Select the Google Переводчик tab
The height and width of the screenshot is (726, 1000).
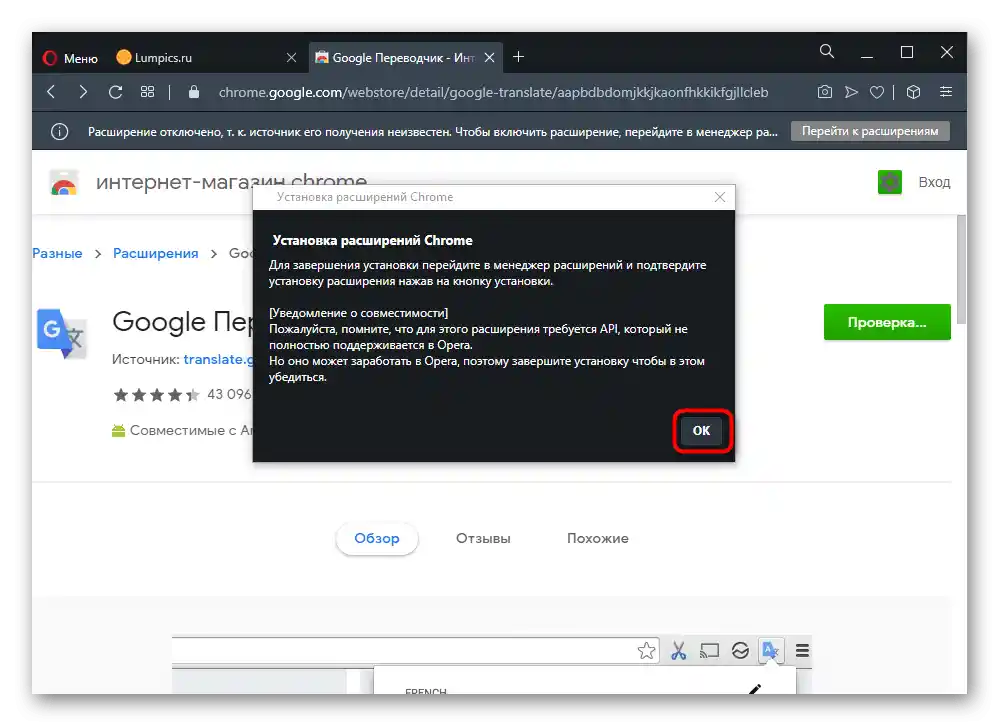point(405,58)
